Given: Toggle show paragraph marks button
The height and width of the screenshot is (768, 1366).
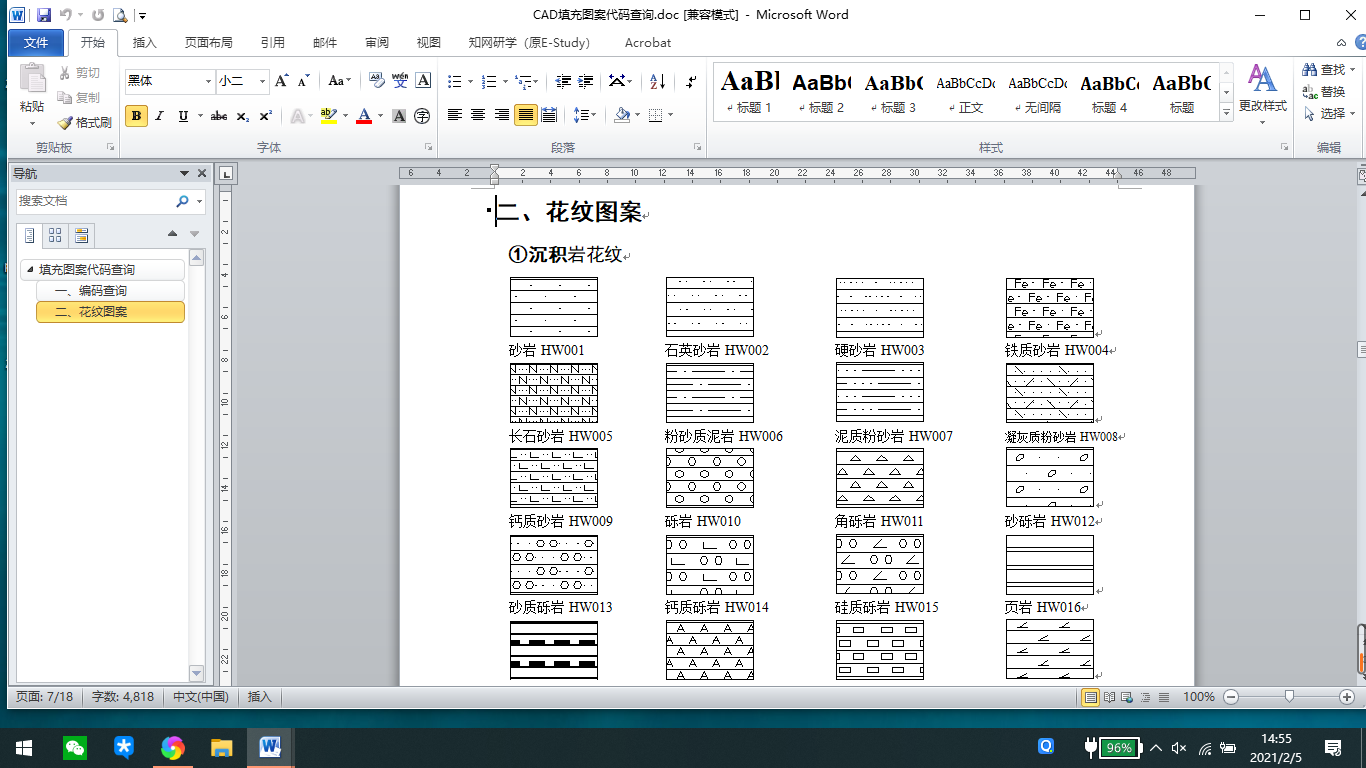Looking at the screenshot, I should (x=691, y=81).
